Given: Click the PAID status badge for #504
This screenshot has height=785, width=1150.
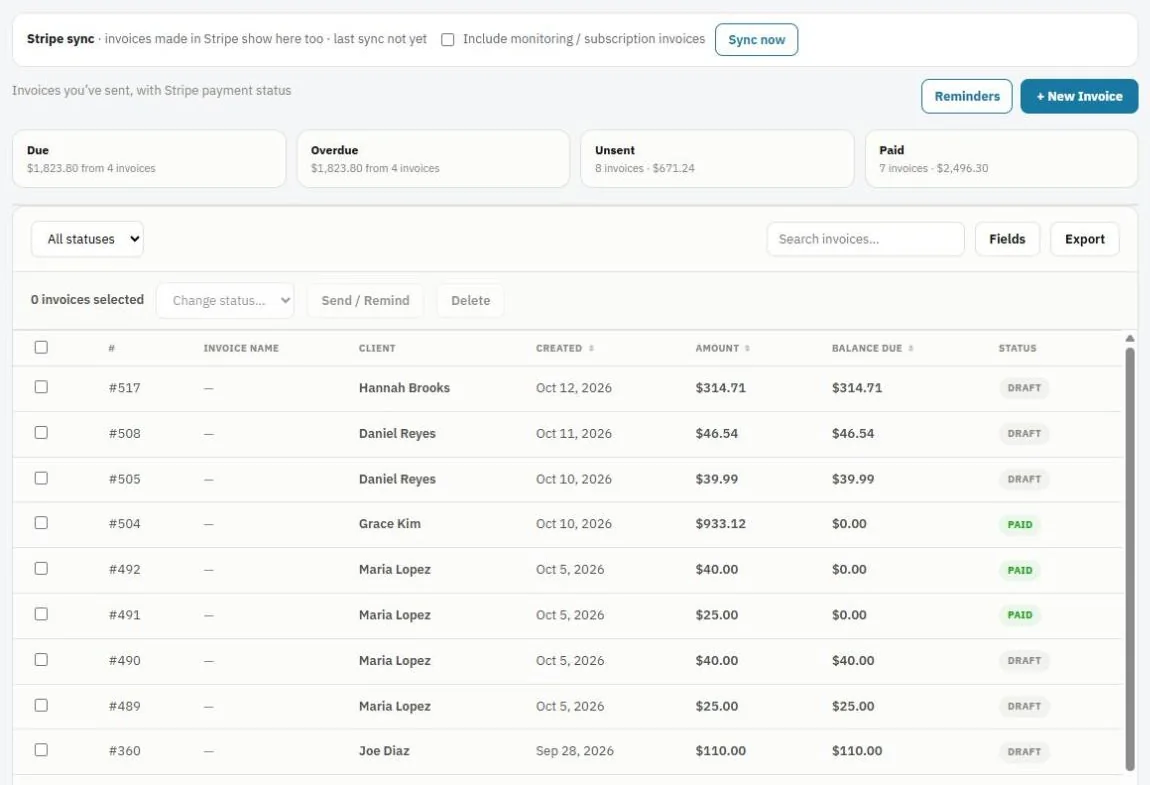Looking at the screenshot, I should tap(1019, 525).
